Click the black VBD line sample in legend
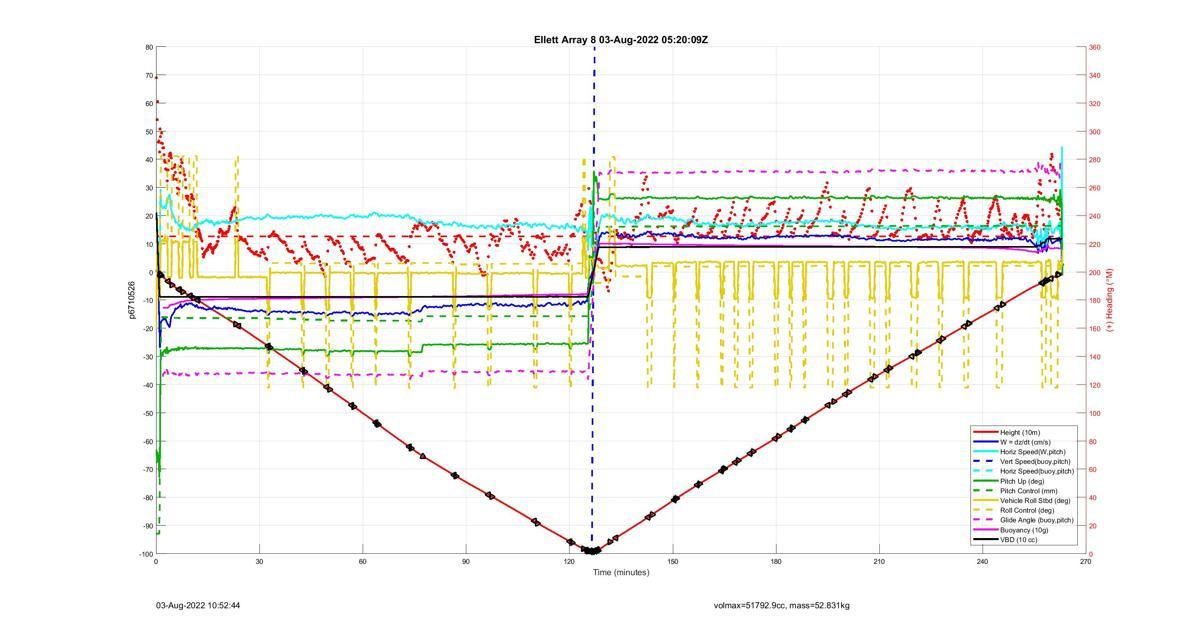This screenshot has width=1200, height=622. (x=985, y=540)
